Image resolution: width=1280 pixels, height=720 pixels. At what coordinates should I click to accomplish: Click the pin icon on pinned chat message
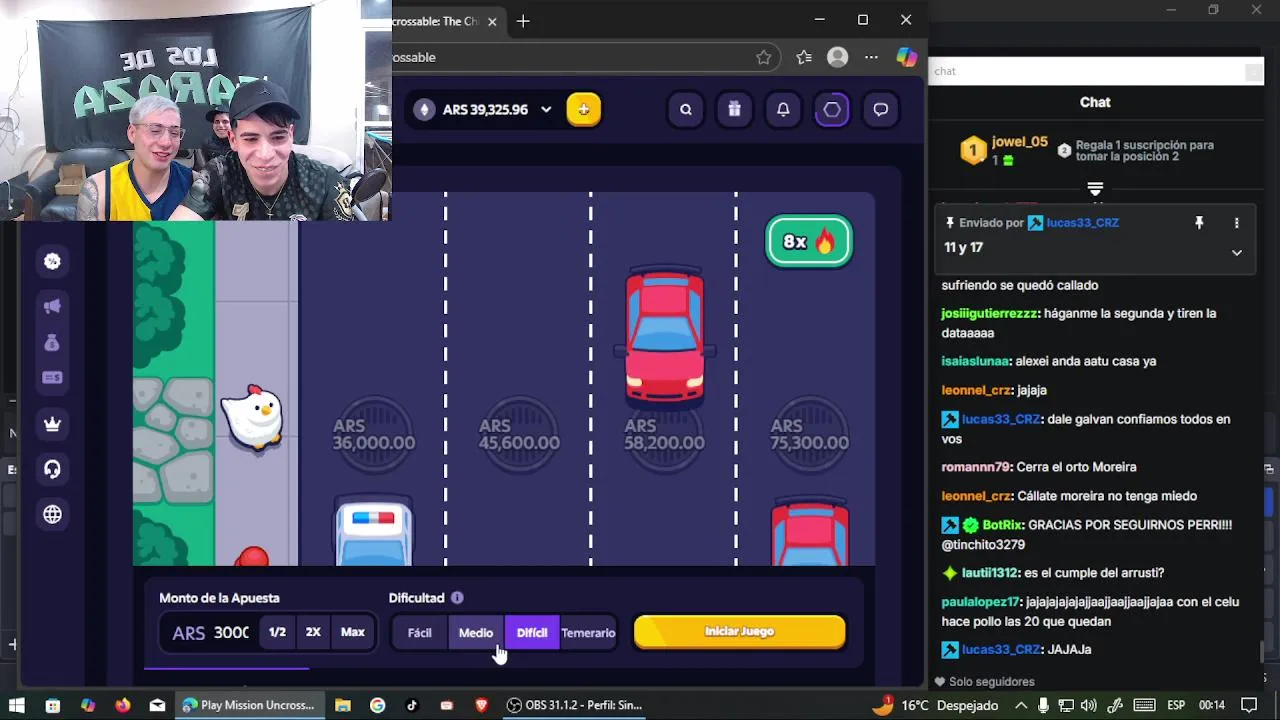(1199, 223)
